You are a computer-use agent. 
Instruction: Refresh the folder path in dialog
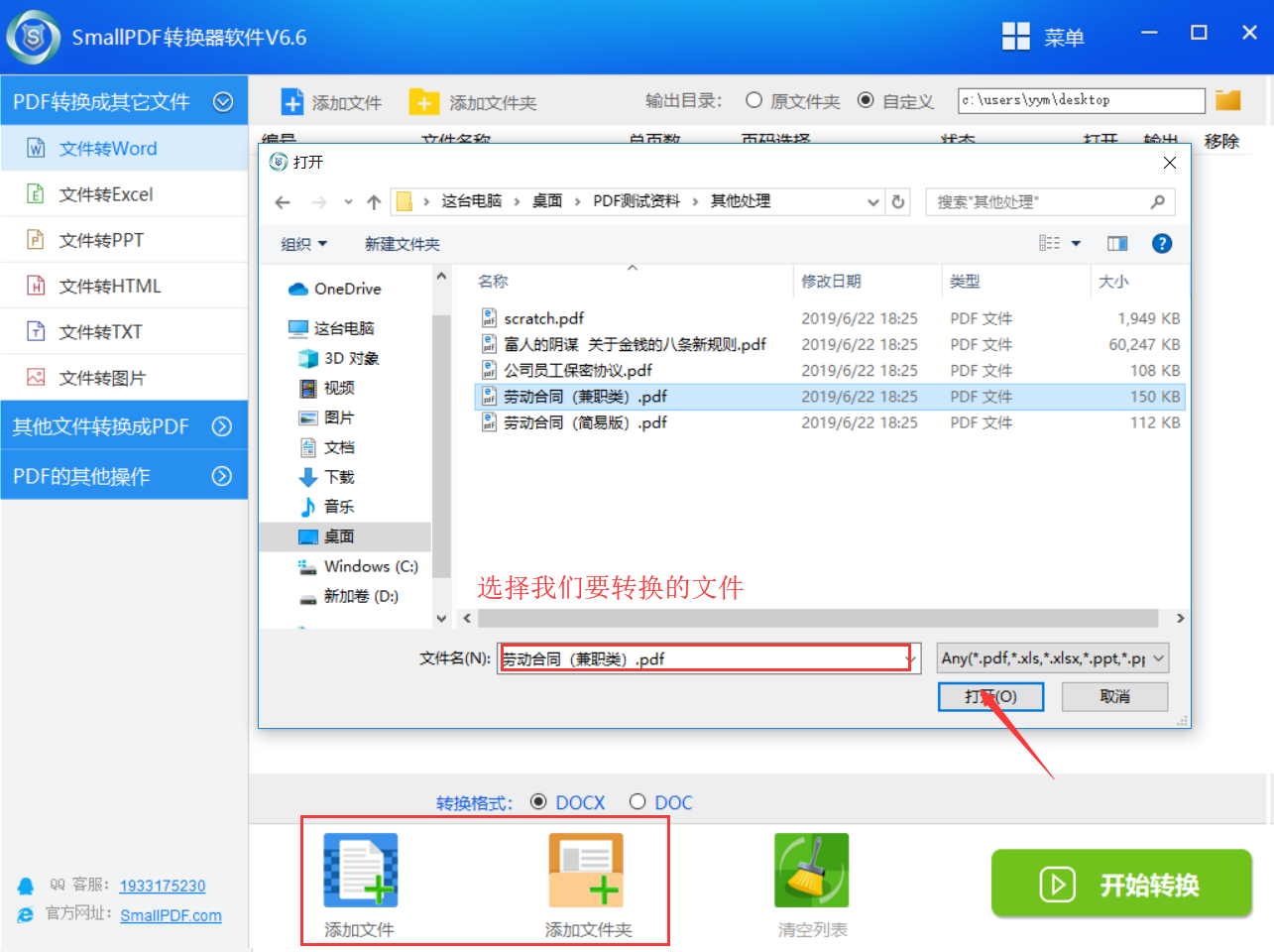pyautogui.click(x=898, y=201)
